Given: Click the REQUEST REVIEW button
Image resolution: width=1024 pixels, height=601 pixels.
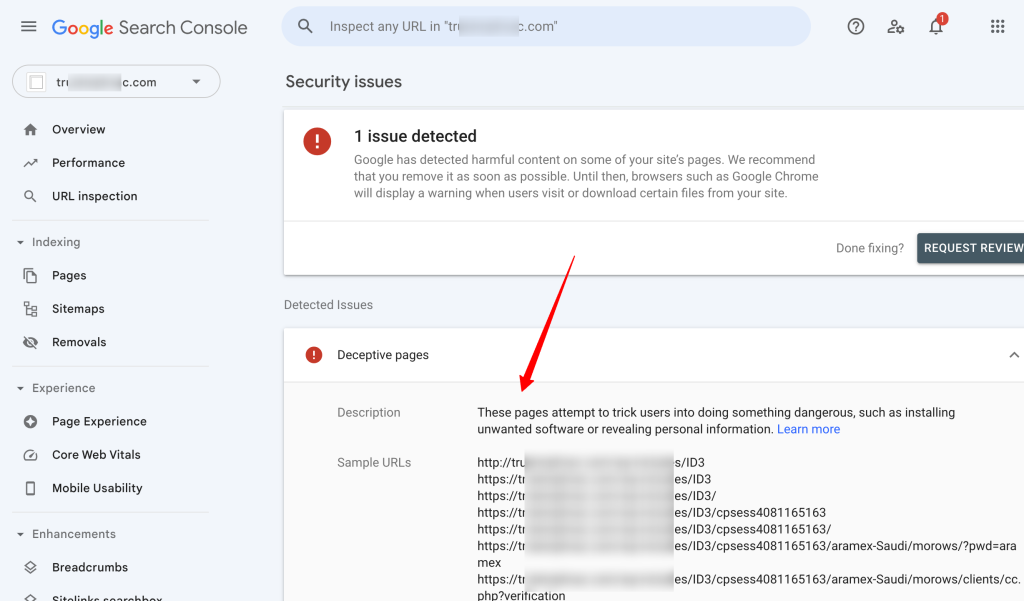Looking at the screenshot, I should point(971,248).
